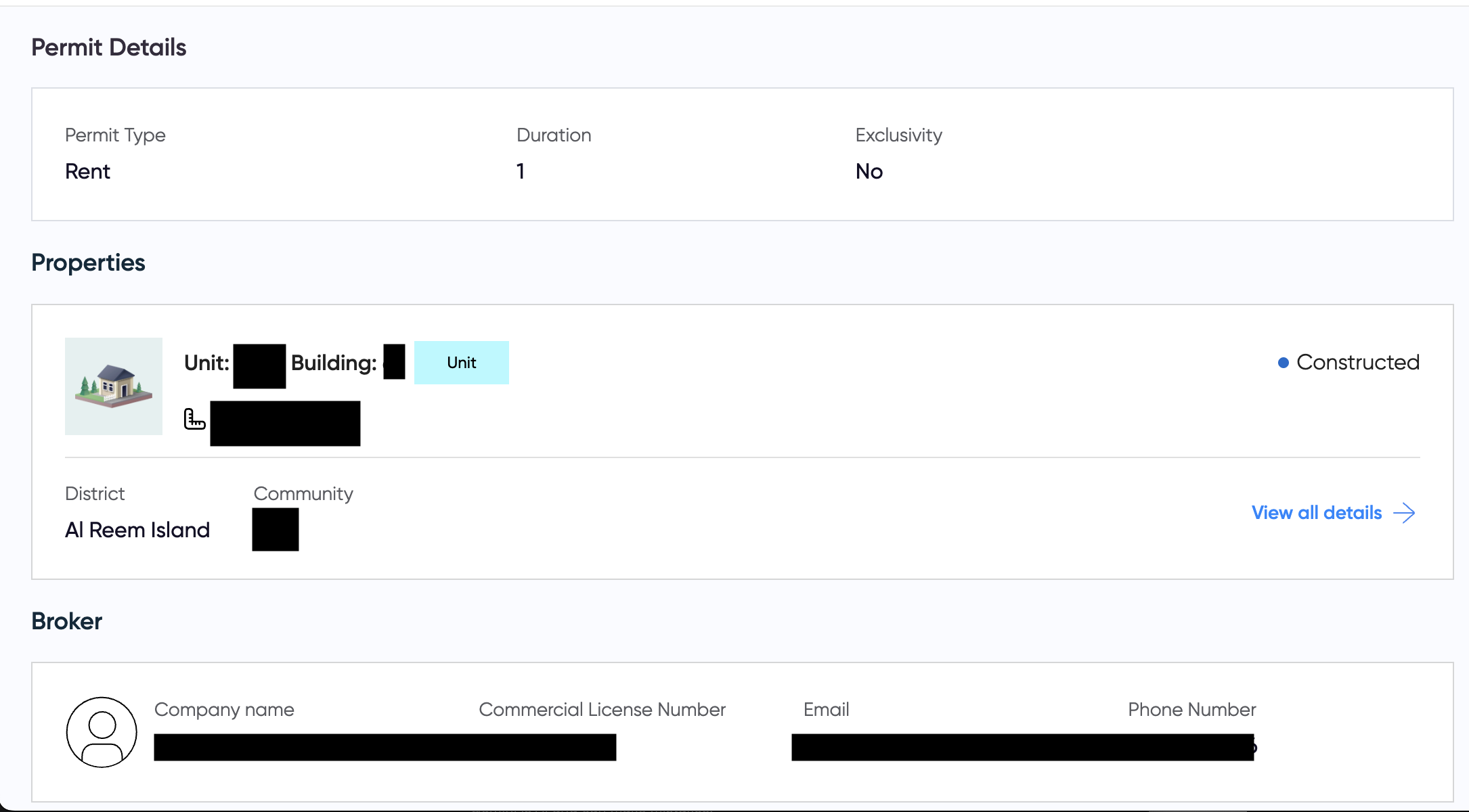
Task: Click the Email field label
Action: (x=826, y=709)
